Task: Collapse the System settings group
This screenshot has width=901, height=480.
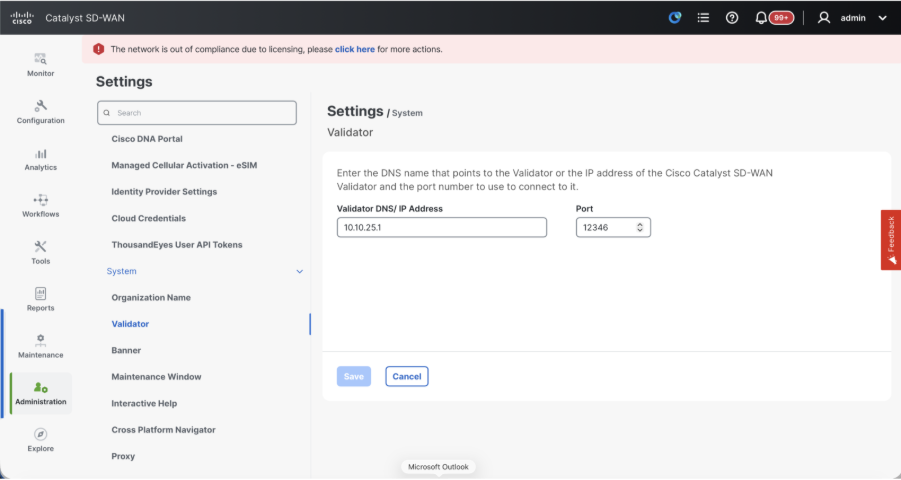Action: (299, 271)
